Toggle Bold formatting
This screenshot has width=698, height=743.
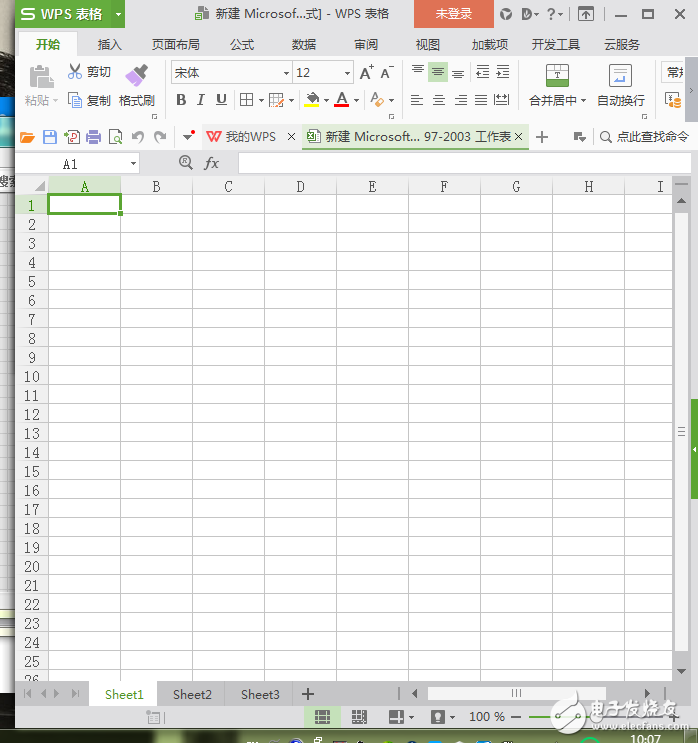[181, 100]
